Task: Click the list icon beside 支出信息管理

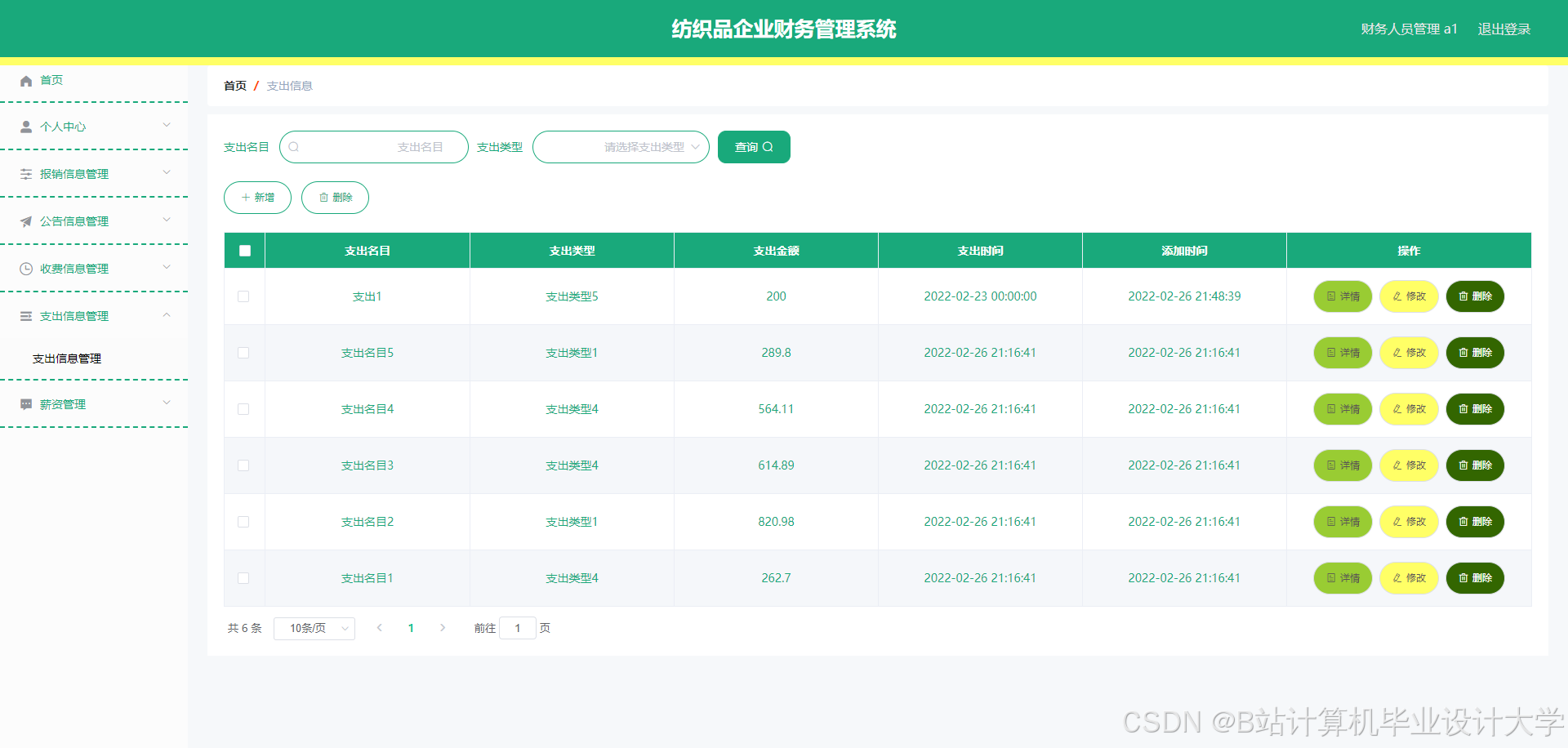Action: (x=26, y=316)
